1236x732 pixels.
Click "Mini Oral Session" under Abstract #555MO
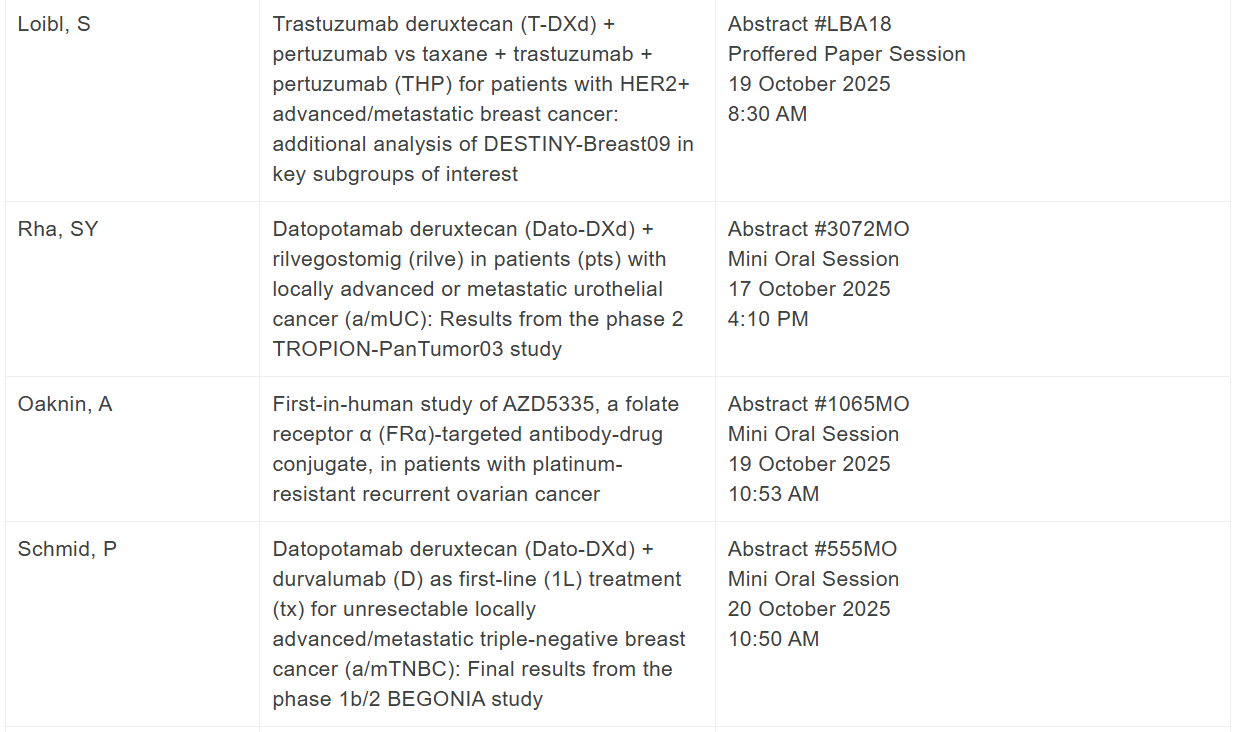point(813,579)
